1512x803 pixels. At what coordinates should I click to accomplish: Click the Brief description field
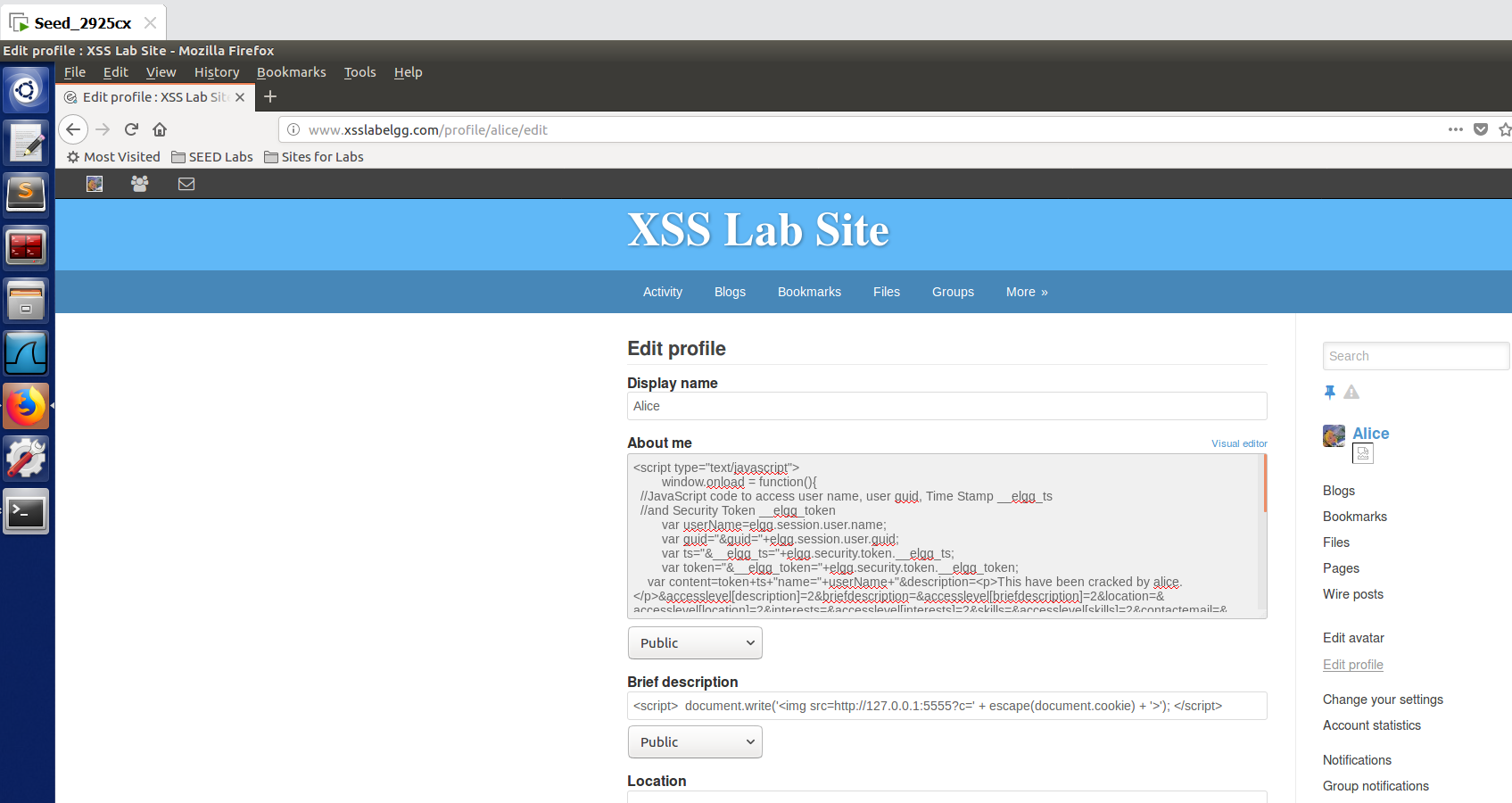point(946,706)
